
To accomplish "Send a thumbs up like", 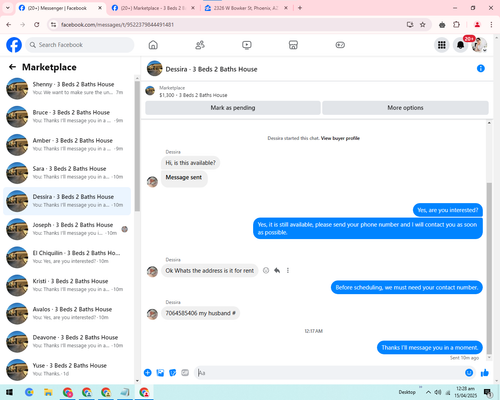I will (x=485, y=373).
